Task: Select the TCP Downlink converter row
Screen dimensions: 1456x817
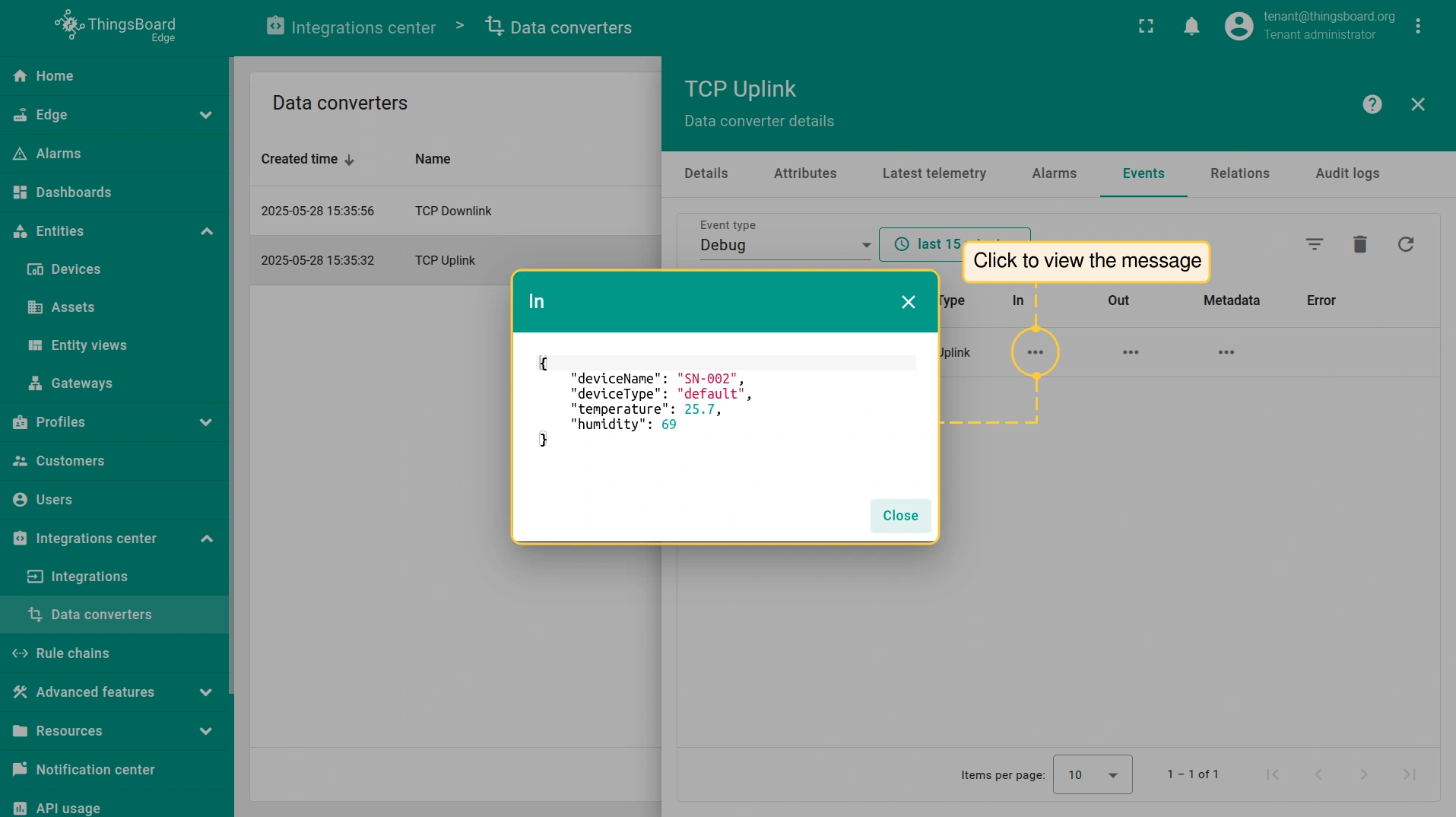Action: click(x=453, y=211)
